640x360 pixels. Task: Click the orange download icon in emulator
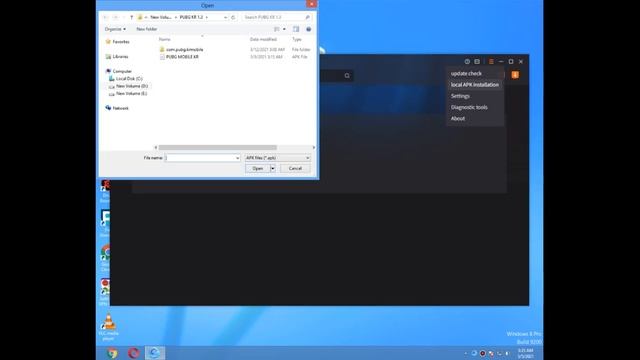(x=515, y=75)
